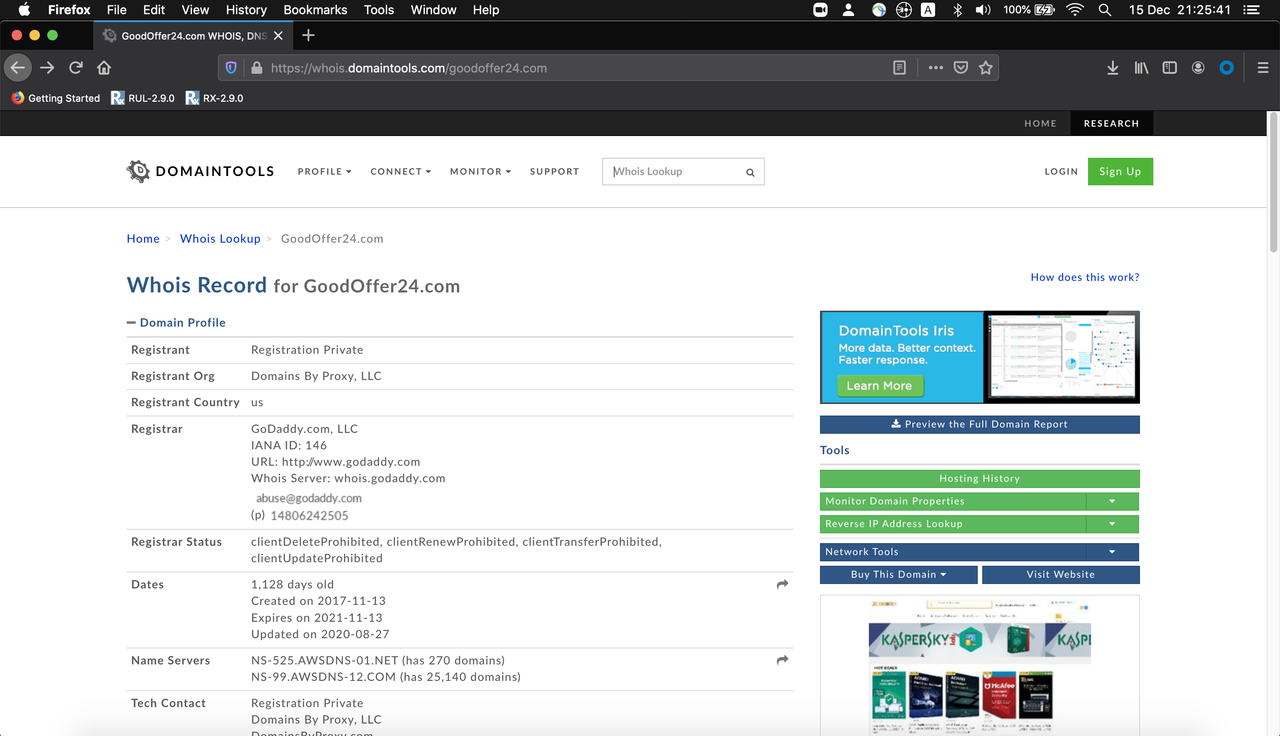Open the RX-2.9.0 bookmark

[x=215, y=98]
